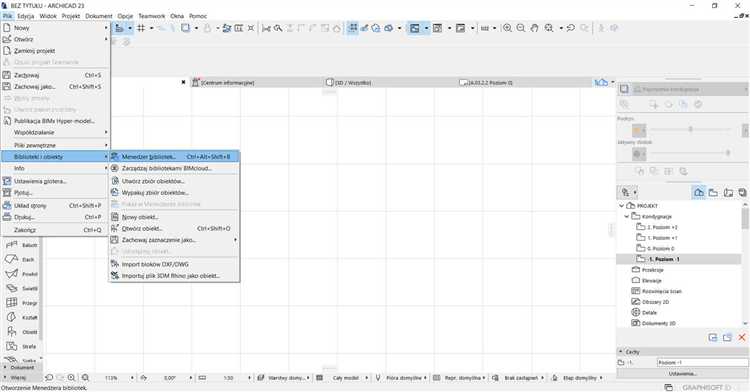Toggle the highlighted floor plan view icon
Viewport: 750px width, 392px height.
click(415, 28)
